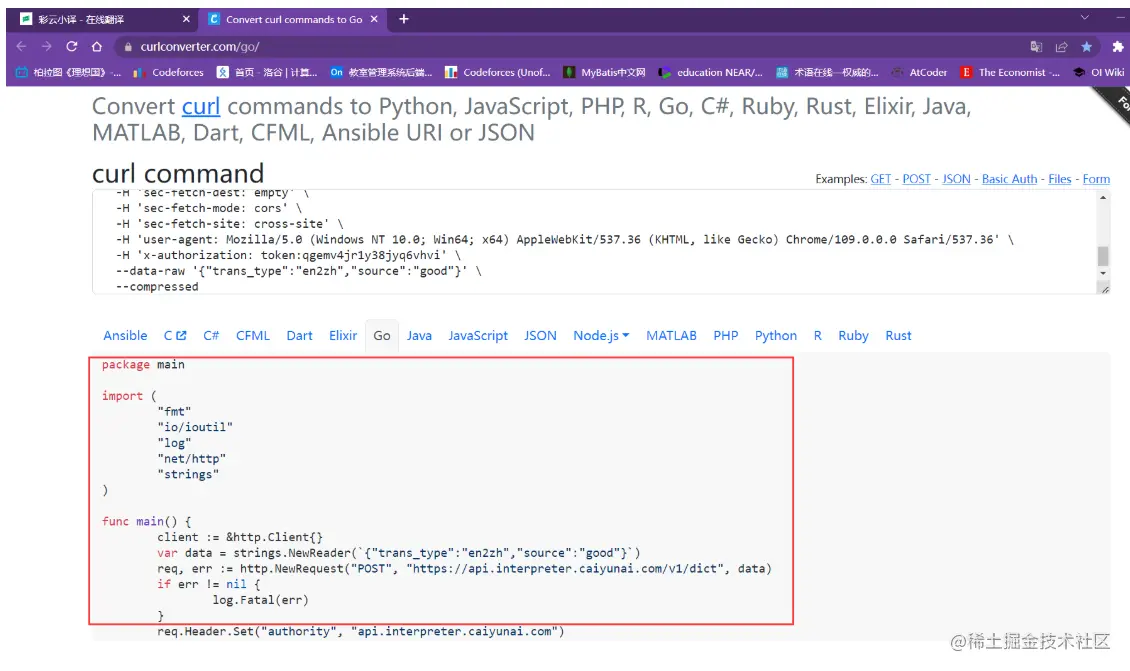Expand the tab search chevron in title bar
This screenshot has height=671, width=1130.
[1085, 17]
